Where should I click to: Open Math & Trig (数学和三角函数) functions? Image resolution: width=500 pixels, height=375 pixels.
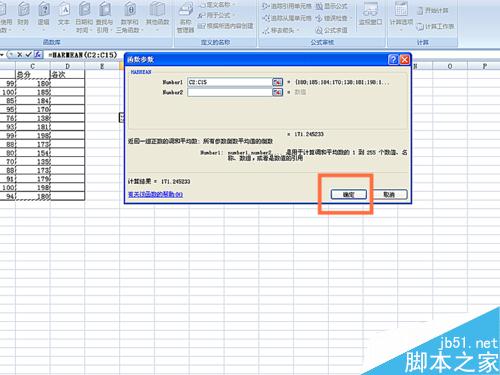coord(129,17)
